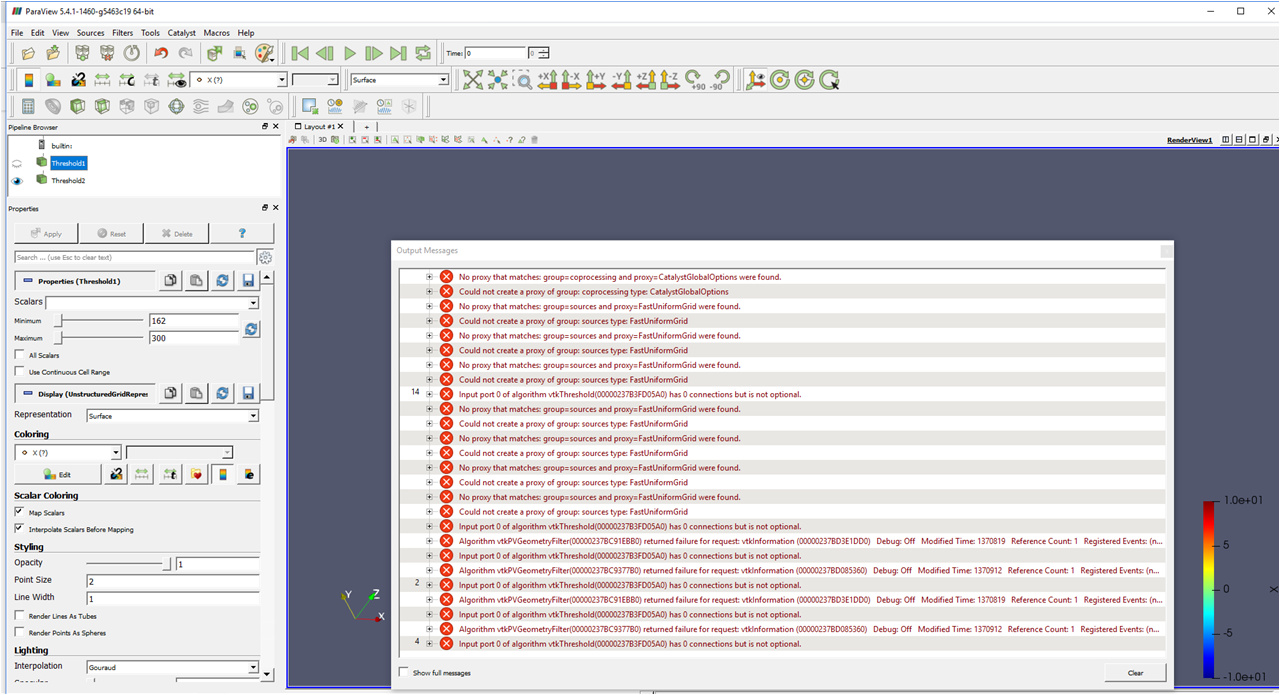This screenshot has width=1280, height=695.
Task: Toggle visibility eye for Threshold1
Action: [16, 163]
